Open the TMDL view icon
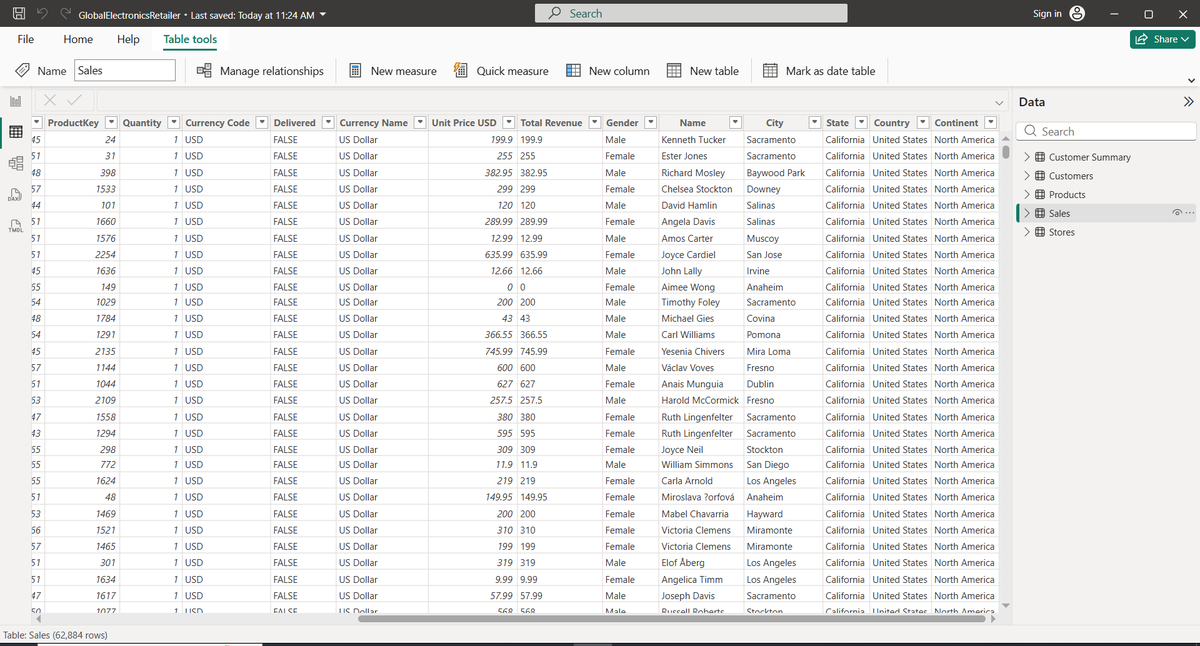Image resolution: width=1200 pixels, height=646 pixels. [16, 225]
